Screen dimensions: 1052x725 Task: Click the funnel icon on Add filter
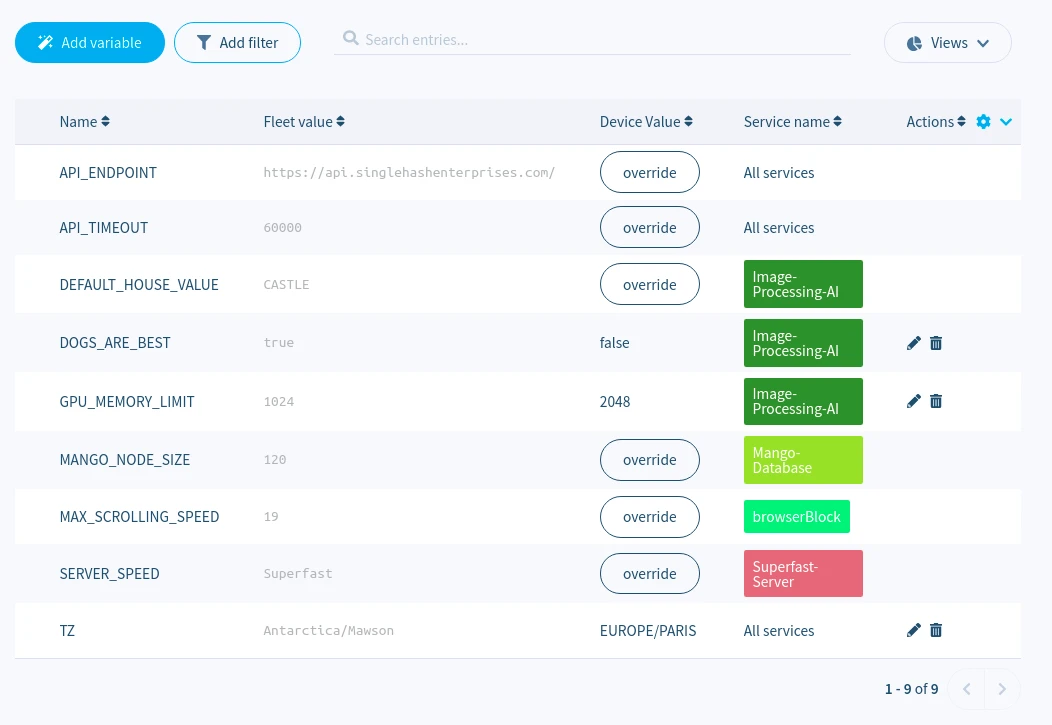[x=204, y=42]
